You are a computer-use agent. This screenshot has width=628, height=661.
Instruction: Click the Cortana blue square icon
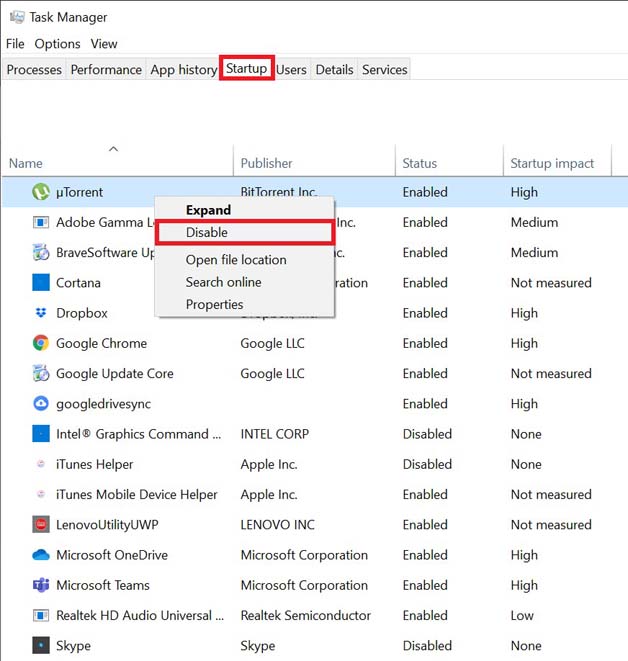click(x=41, y=282)
